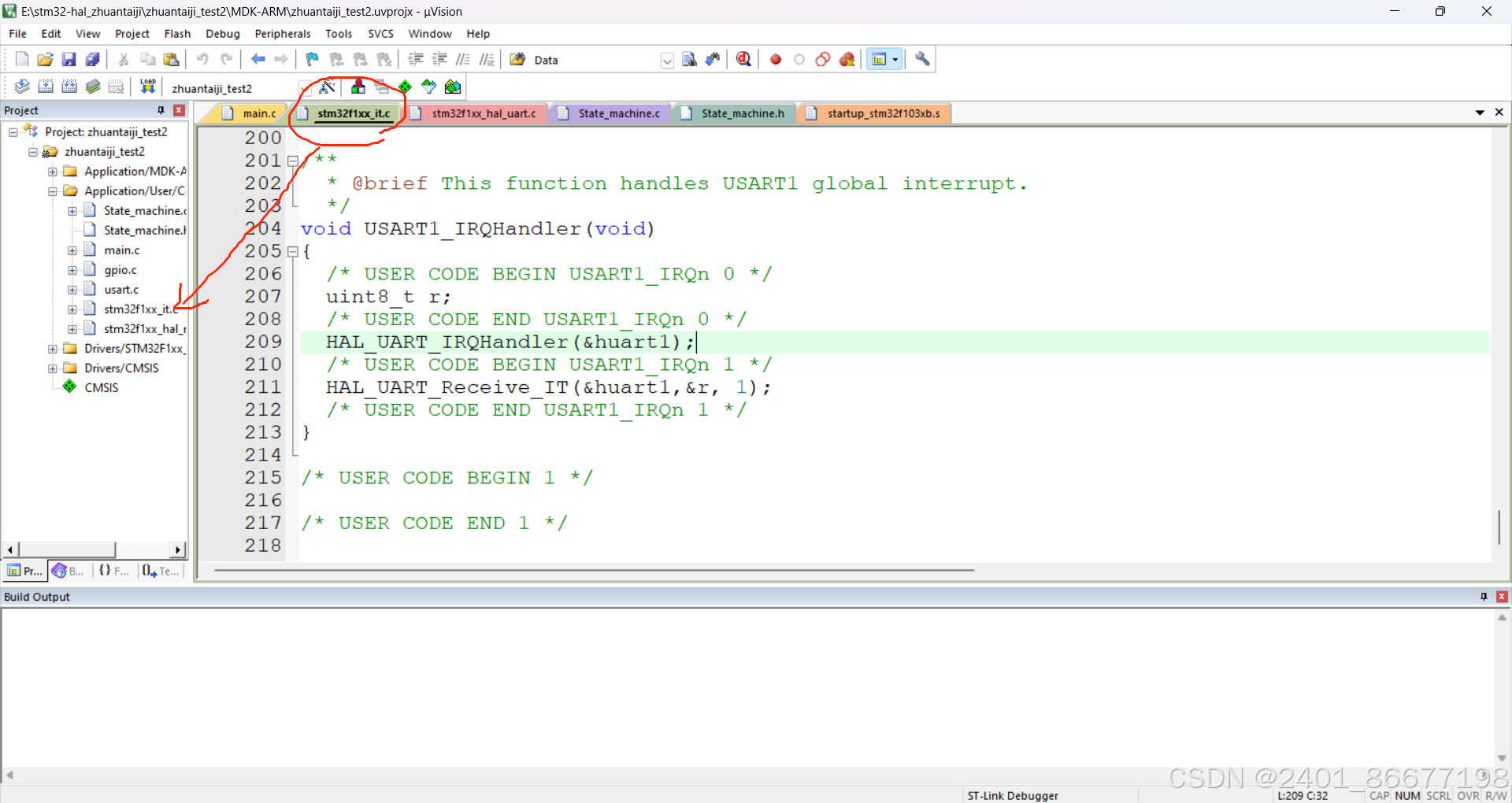Close the Project panel

point(179,110)
